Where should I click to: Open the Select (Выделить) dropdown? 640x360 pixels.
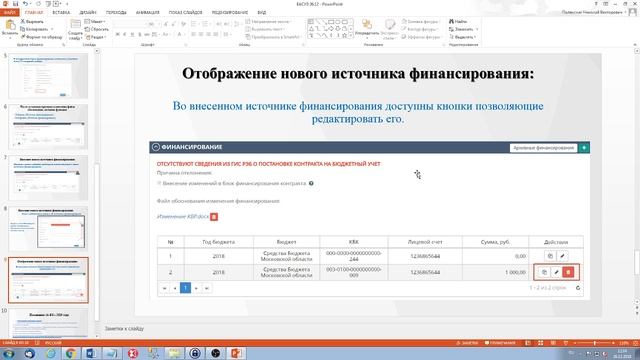(x=462, y=37)
